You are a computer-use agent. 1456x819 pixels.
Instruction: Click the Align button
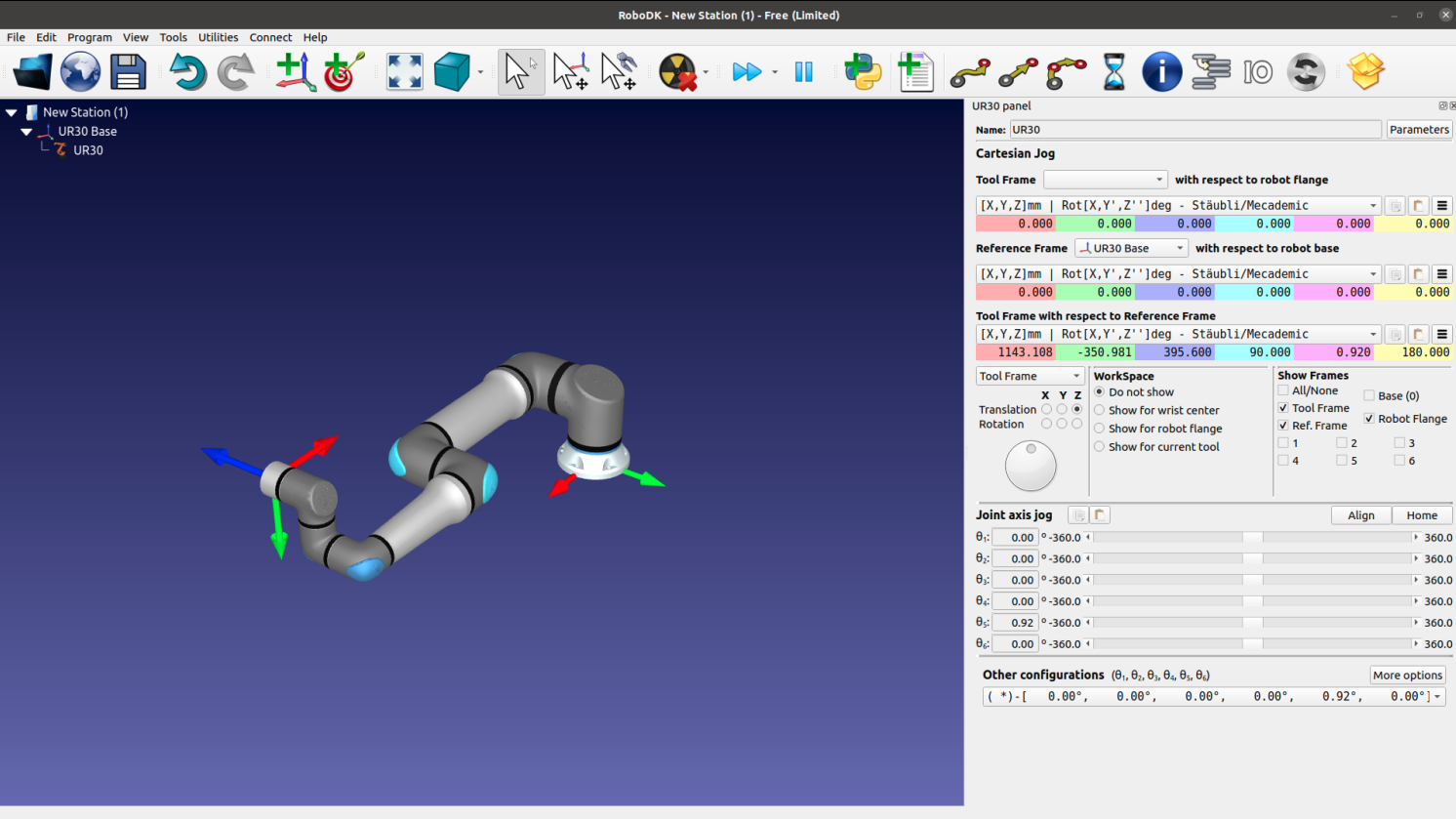(x=1360, y=515)
